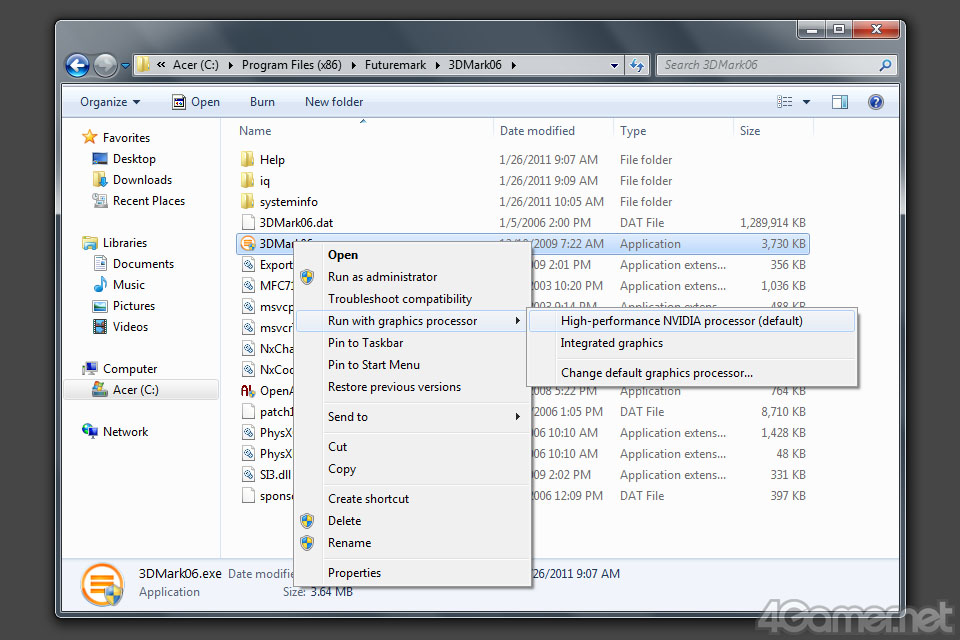960x640 pixels.
Task: Click the New folder button
Action: 334,102
